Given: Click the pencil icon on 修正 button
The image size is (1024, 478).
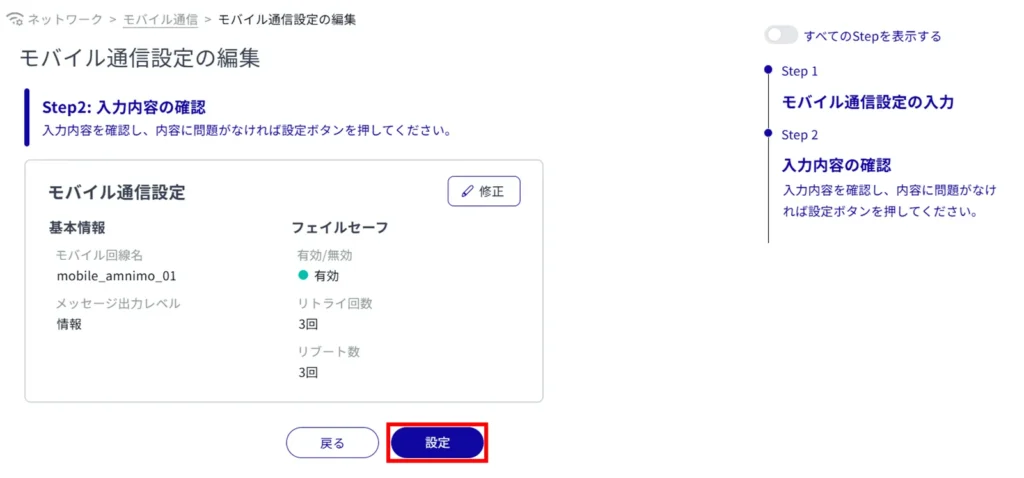Looking at the screenshot, I should (x=466, y=191).
